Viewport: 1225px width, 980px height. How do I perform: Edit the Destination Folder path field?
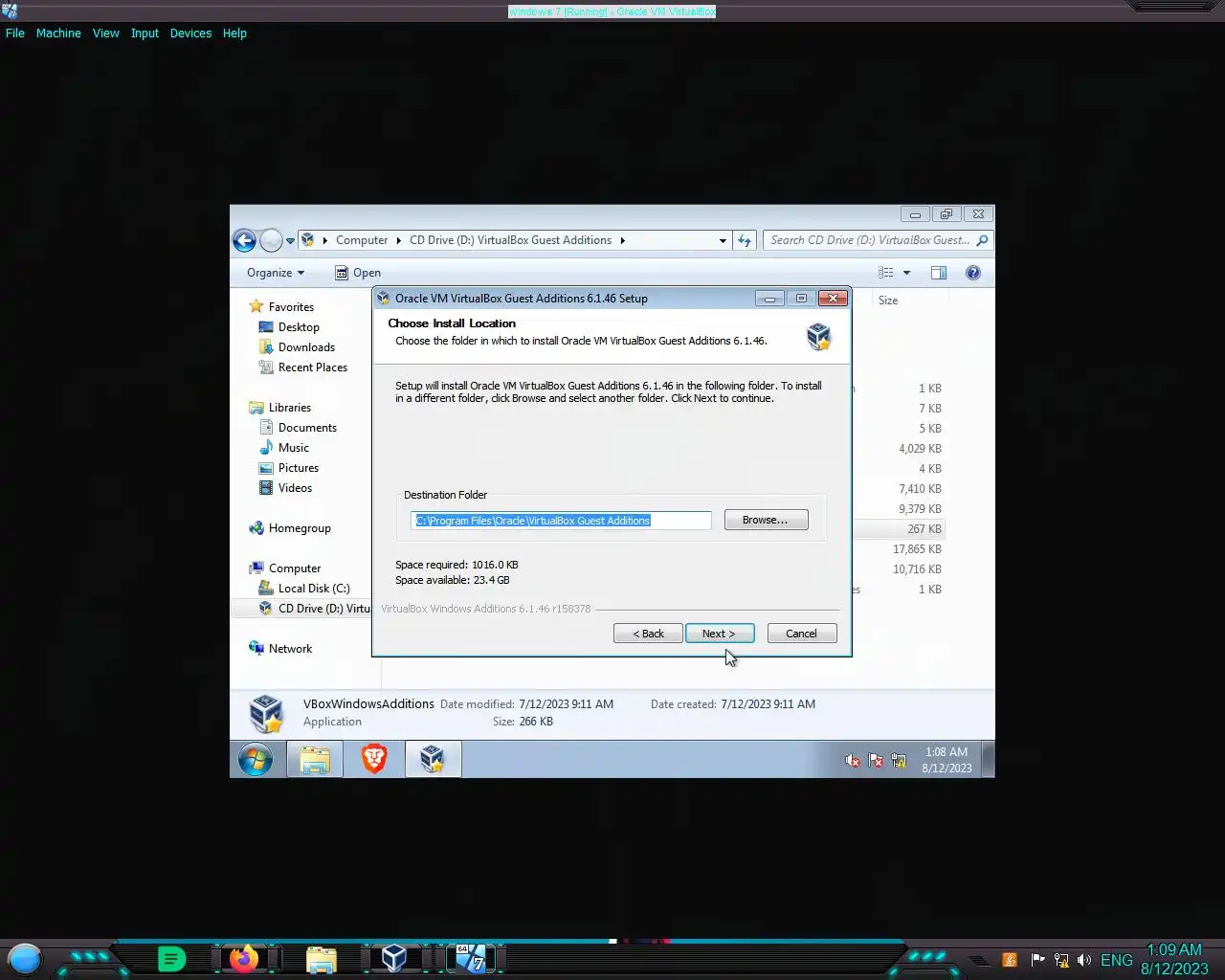[x=561, y=521]
